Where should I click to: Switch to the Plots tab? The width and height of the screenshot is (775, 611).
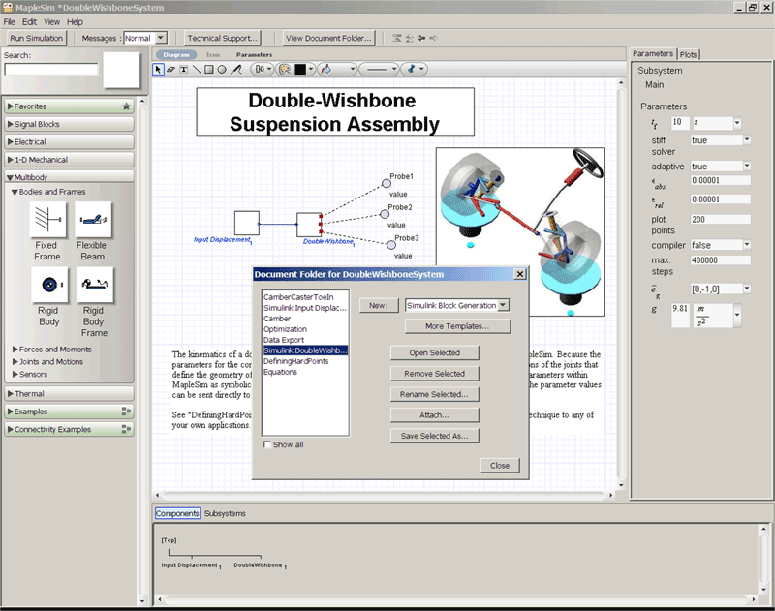point(690,53)
